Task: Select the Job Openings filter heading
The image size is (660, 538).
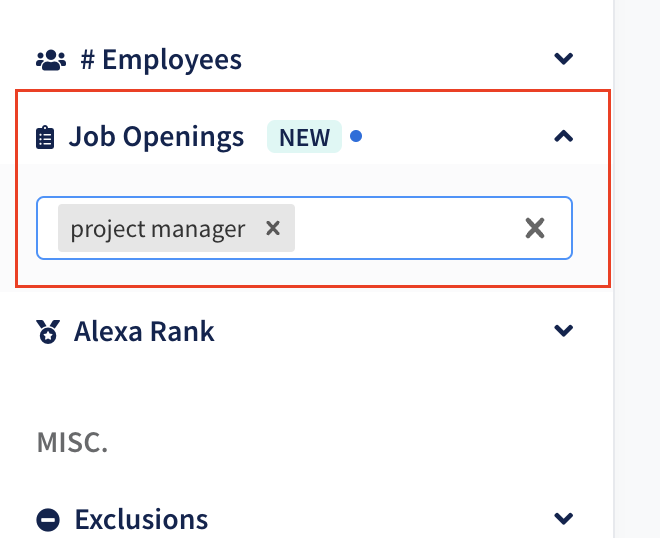Action: 157,137
